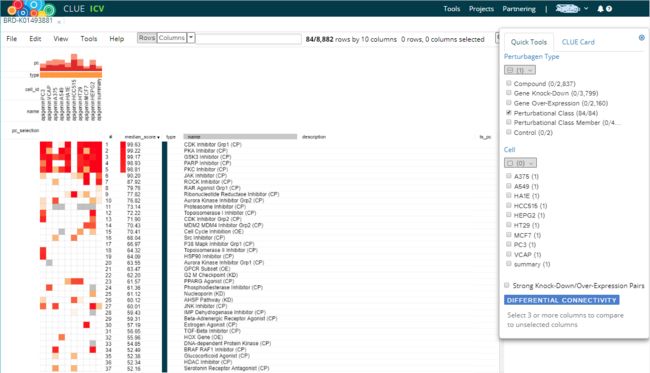Switch to the CLUE Card tab
The image size is (650, 373).
coord(578,42)
